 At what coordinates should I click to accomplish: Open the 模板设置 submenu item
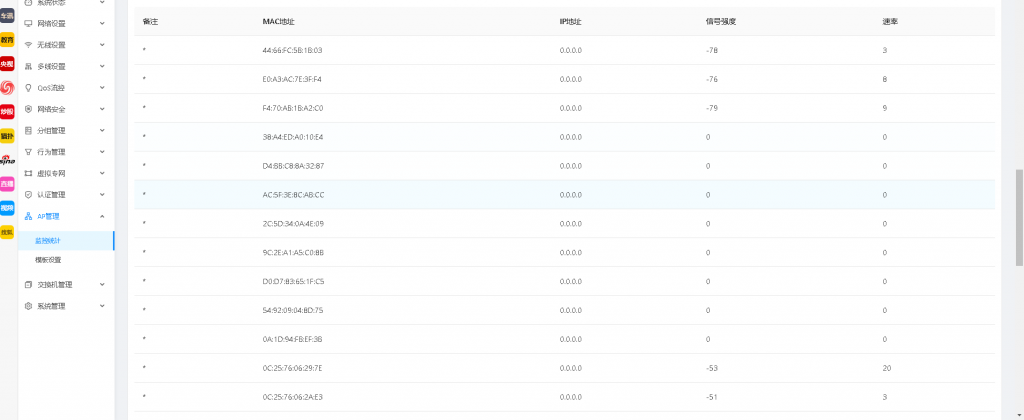coord(48,260)
